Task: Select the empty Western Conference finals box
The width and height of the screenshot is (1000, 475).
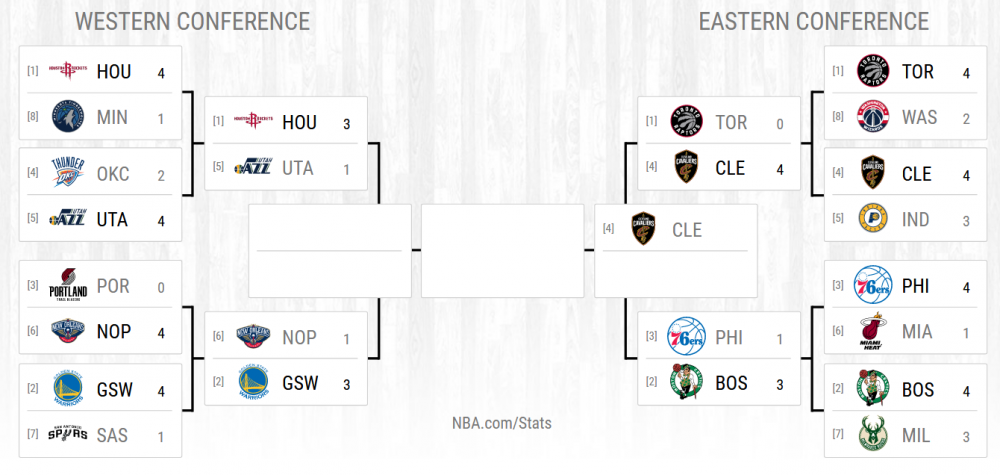Action: pyautogui.click(x=329, y=250)
